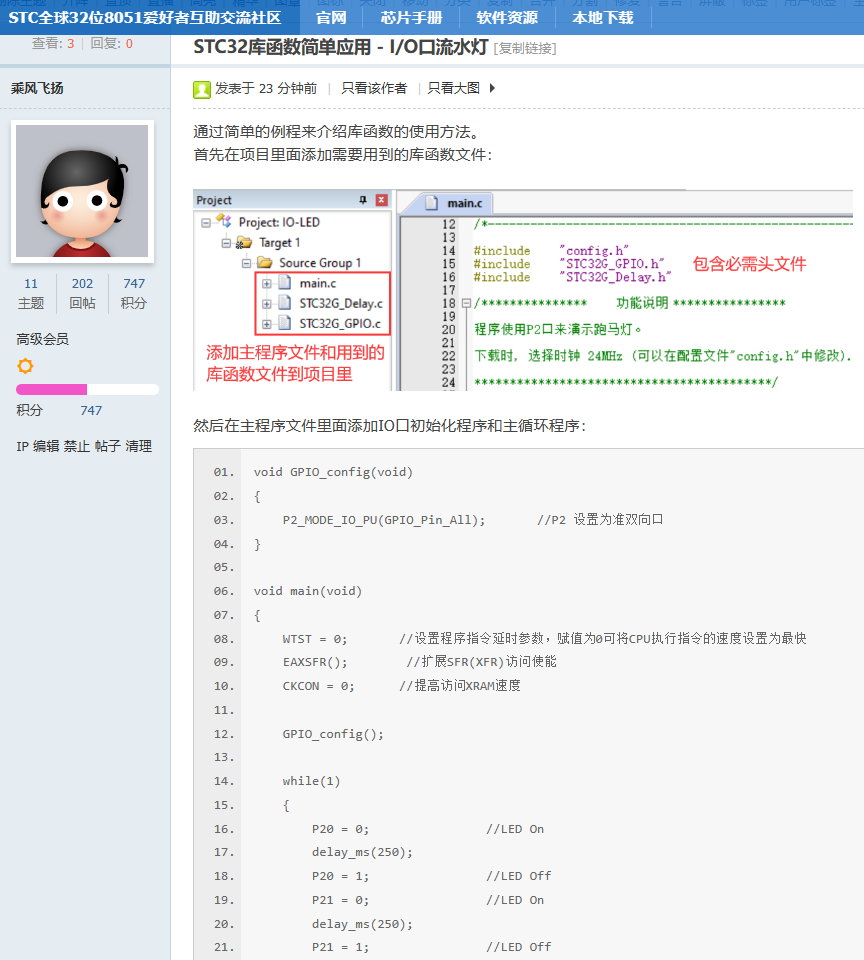Expand the main.c file node in the Project tree
Screen dimensions: 864x960
(x=266, y=283)
